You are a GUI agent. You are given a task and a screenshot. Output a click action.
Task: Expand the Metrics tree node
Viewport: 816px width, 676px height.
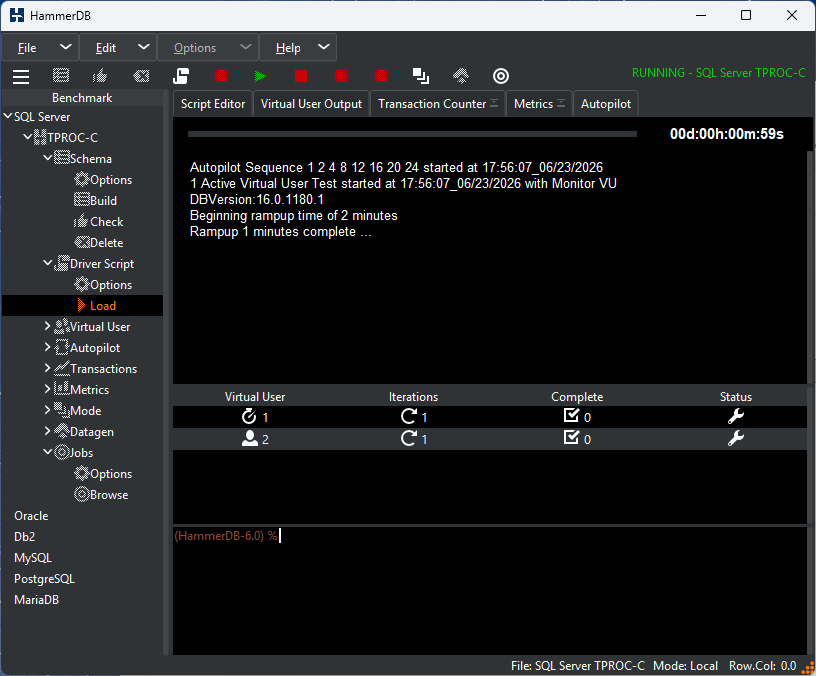48,389
